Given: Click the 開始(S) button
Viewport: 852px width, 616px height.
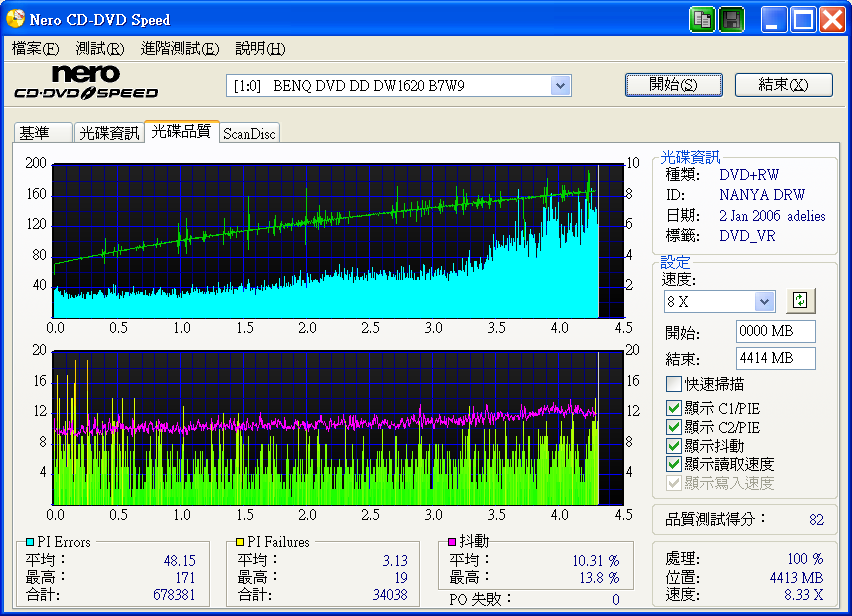Looking at the screenshot, I should point(674,85).
